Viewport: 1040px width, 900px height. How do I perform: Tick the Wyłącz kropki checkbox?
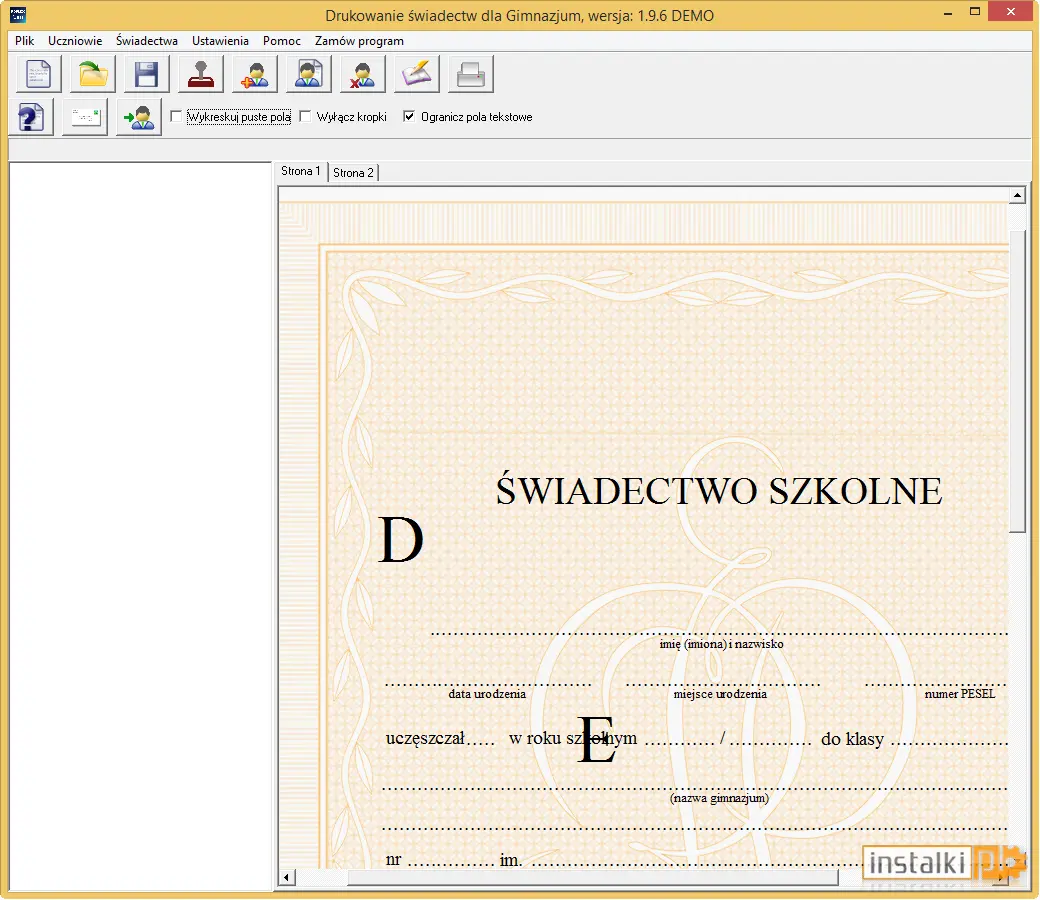coord(305,117)
